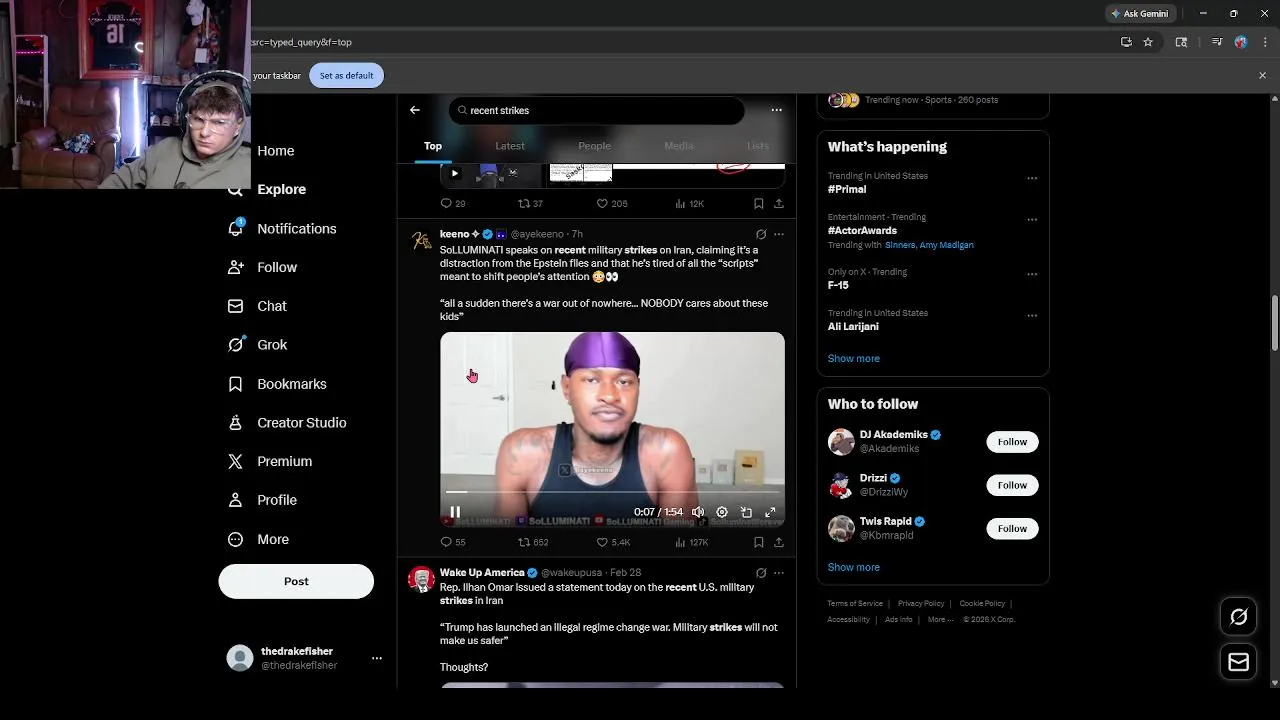Open Premium in the sidebar
Screen dimensions: 1280x720
(x=271, y=461)
